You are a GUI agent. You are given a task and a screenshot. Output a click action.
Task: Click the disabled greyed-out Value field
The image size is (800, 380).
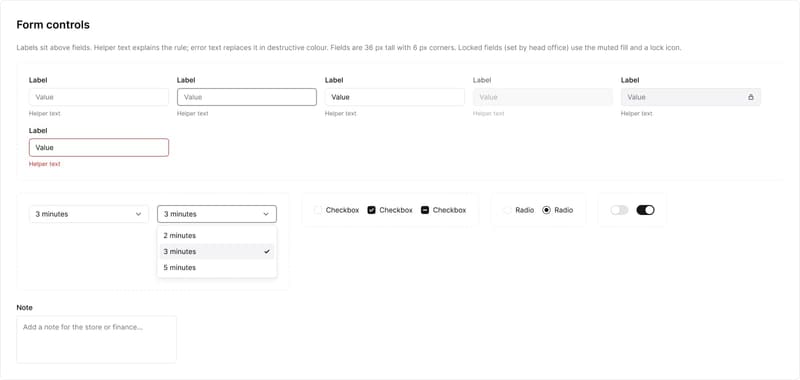543,97
